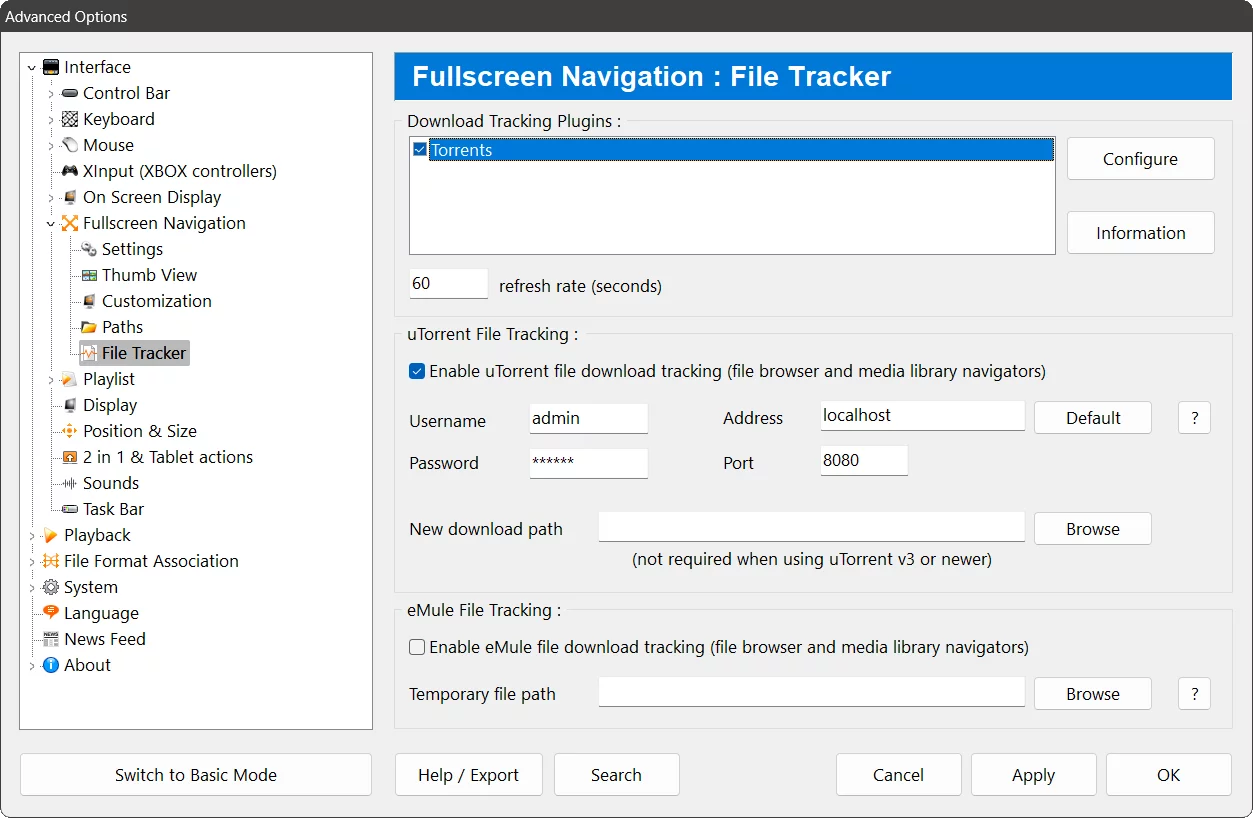Expand the Control Bar node arrow

point(51,94)
